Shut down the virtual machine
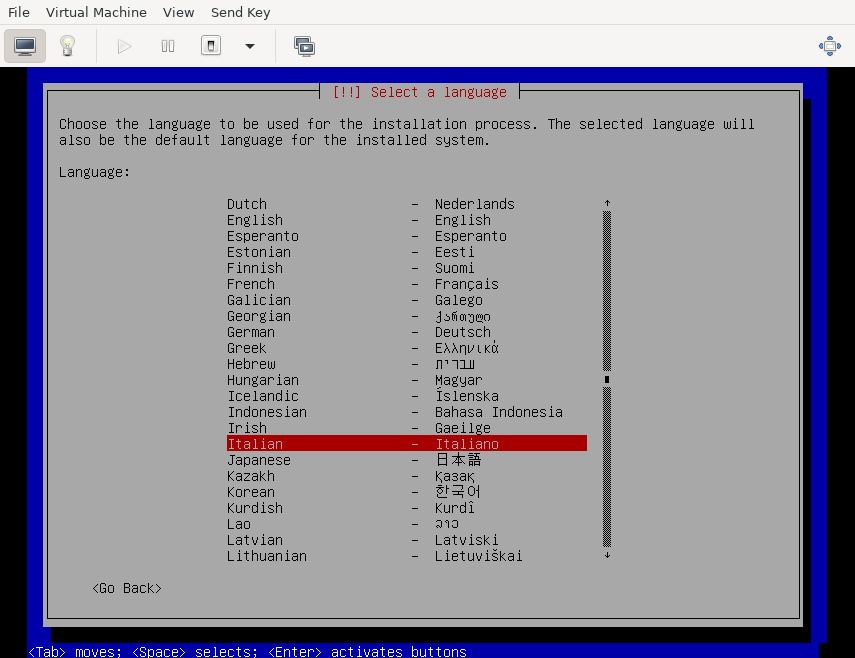The width and height of the screenshot is (855, 658). 211,46
